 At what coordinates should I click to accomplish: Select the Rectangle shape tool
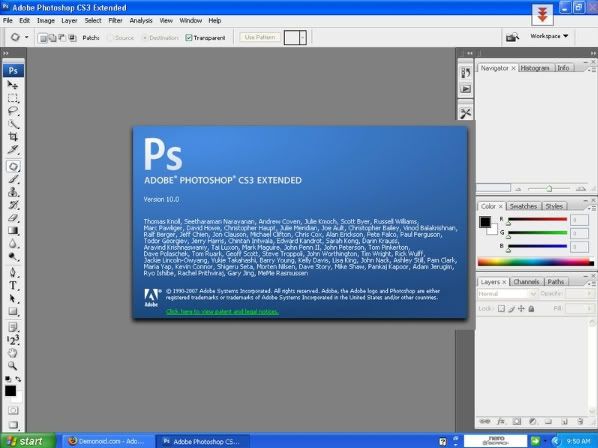click(13, 311)
